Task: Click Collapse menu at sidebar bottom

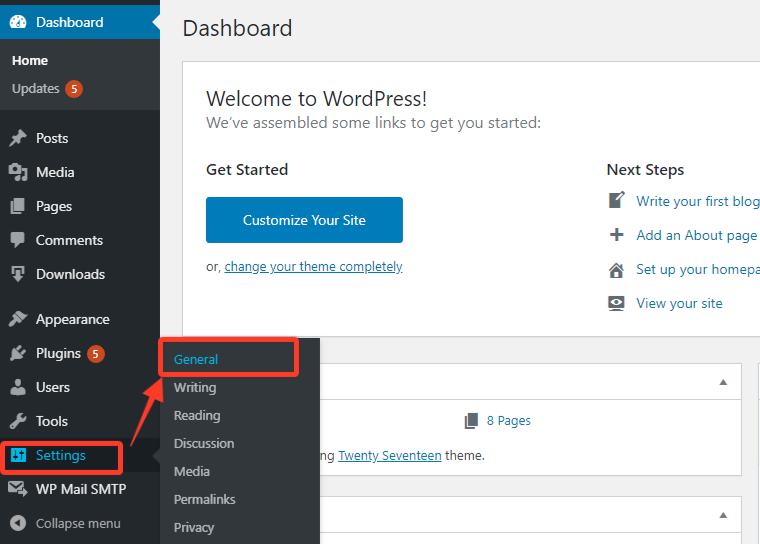Action: (80, 523)
